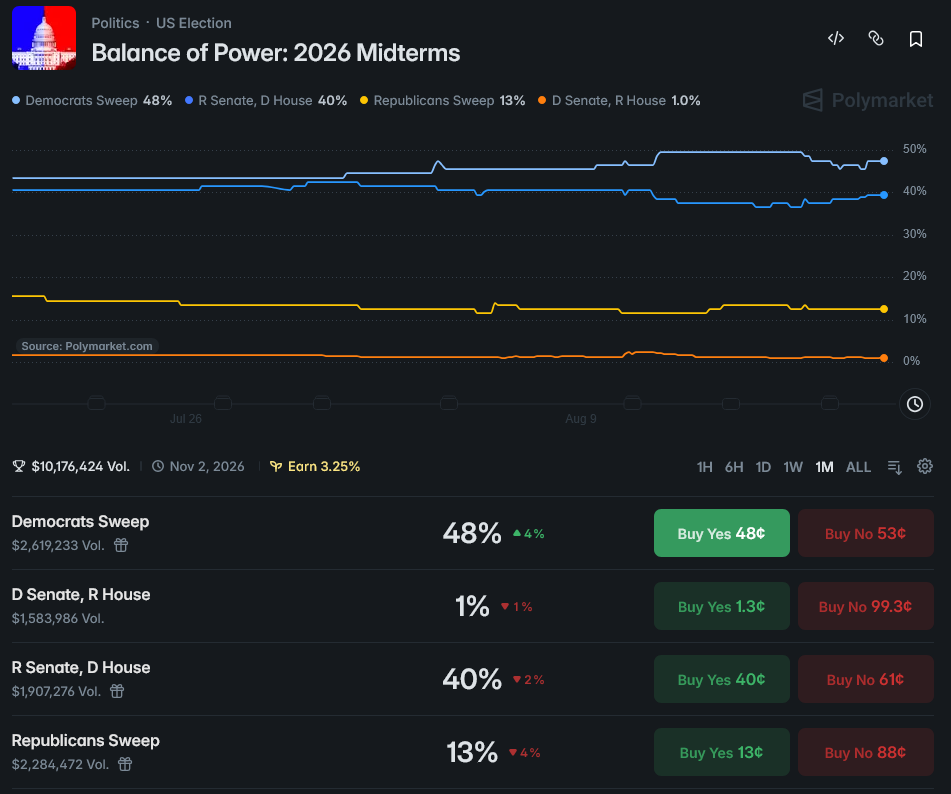Click gift icon next to Democrats Sweep volume
951x794 pixels.
click(x=121, y=545)
